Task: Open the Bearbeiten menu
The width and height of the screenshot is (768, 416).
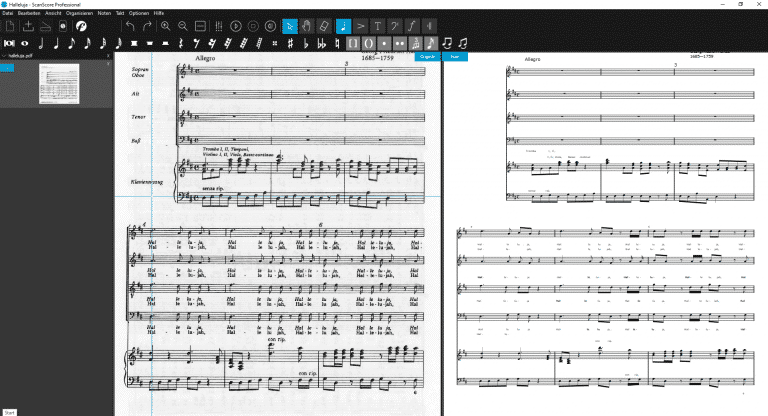Action: (x=29, y=13)
